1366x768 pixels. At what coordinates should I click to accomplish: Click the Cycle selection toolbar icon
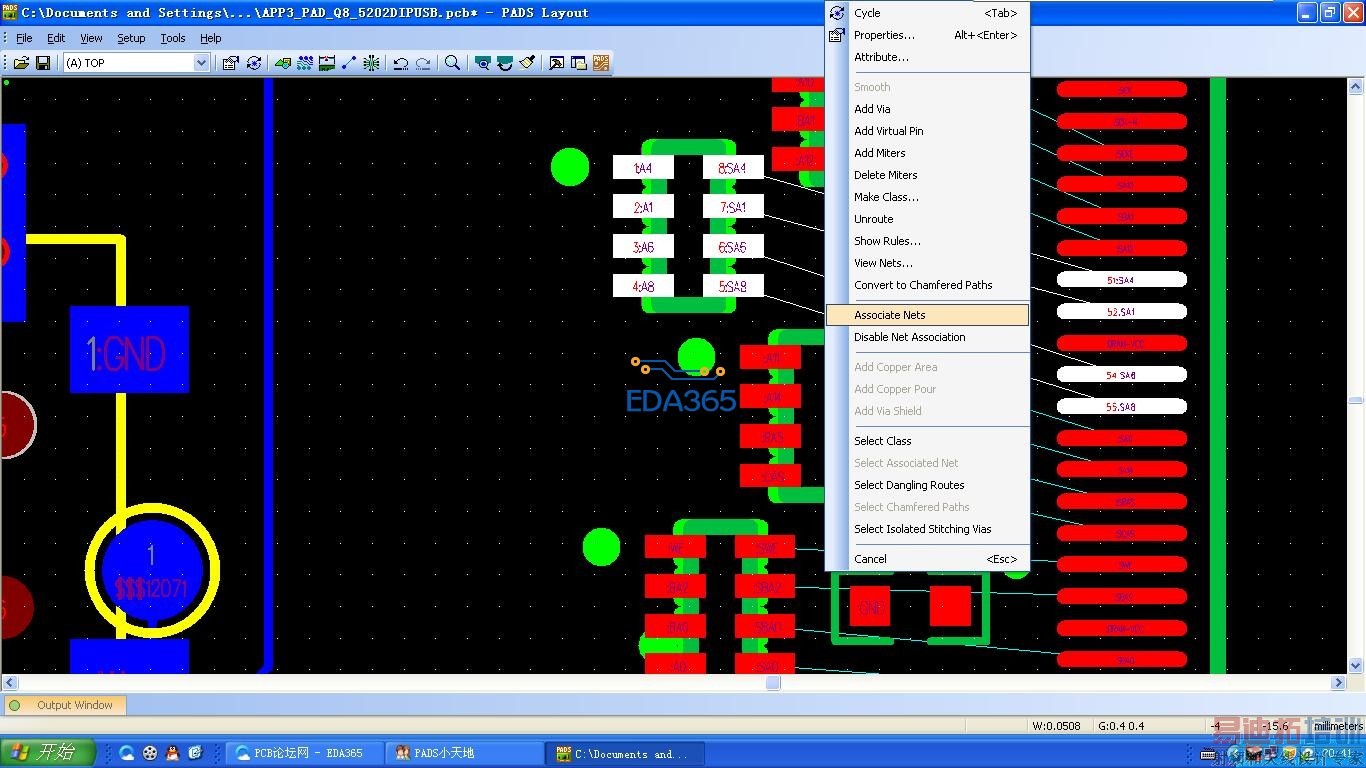(254, 63)
